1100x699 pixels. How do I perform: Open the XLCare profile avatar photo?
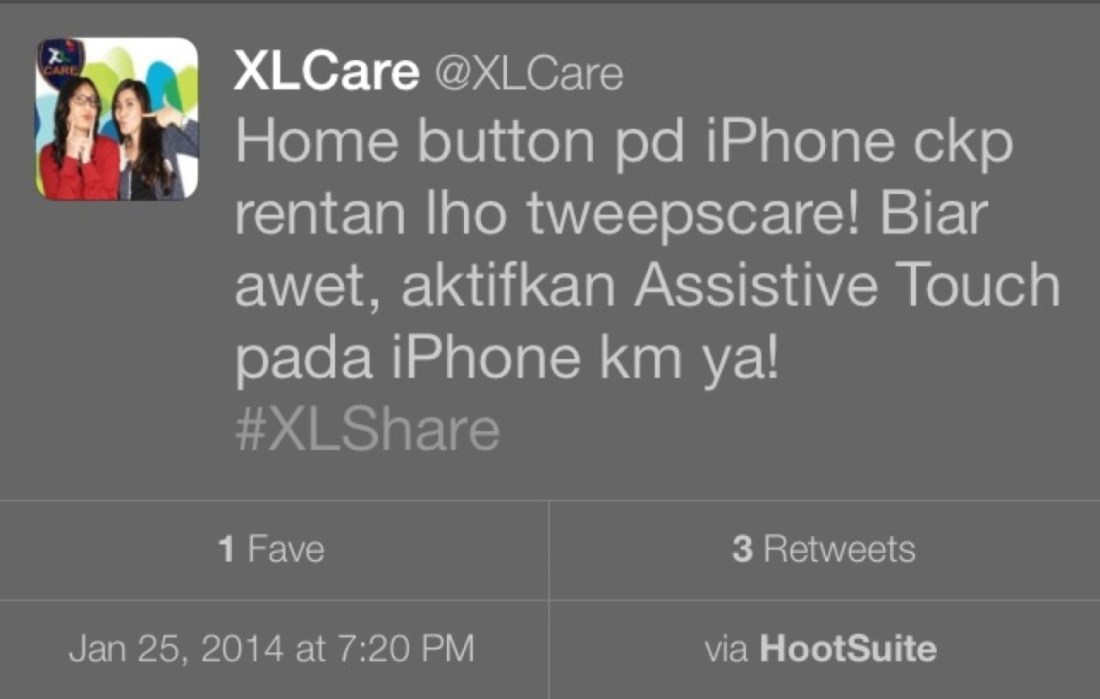click(x=117, y=119)
